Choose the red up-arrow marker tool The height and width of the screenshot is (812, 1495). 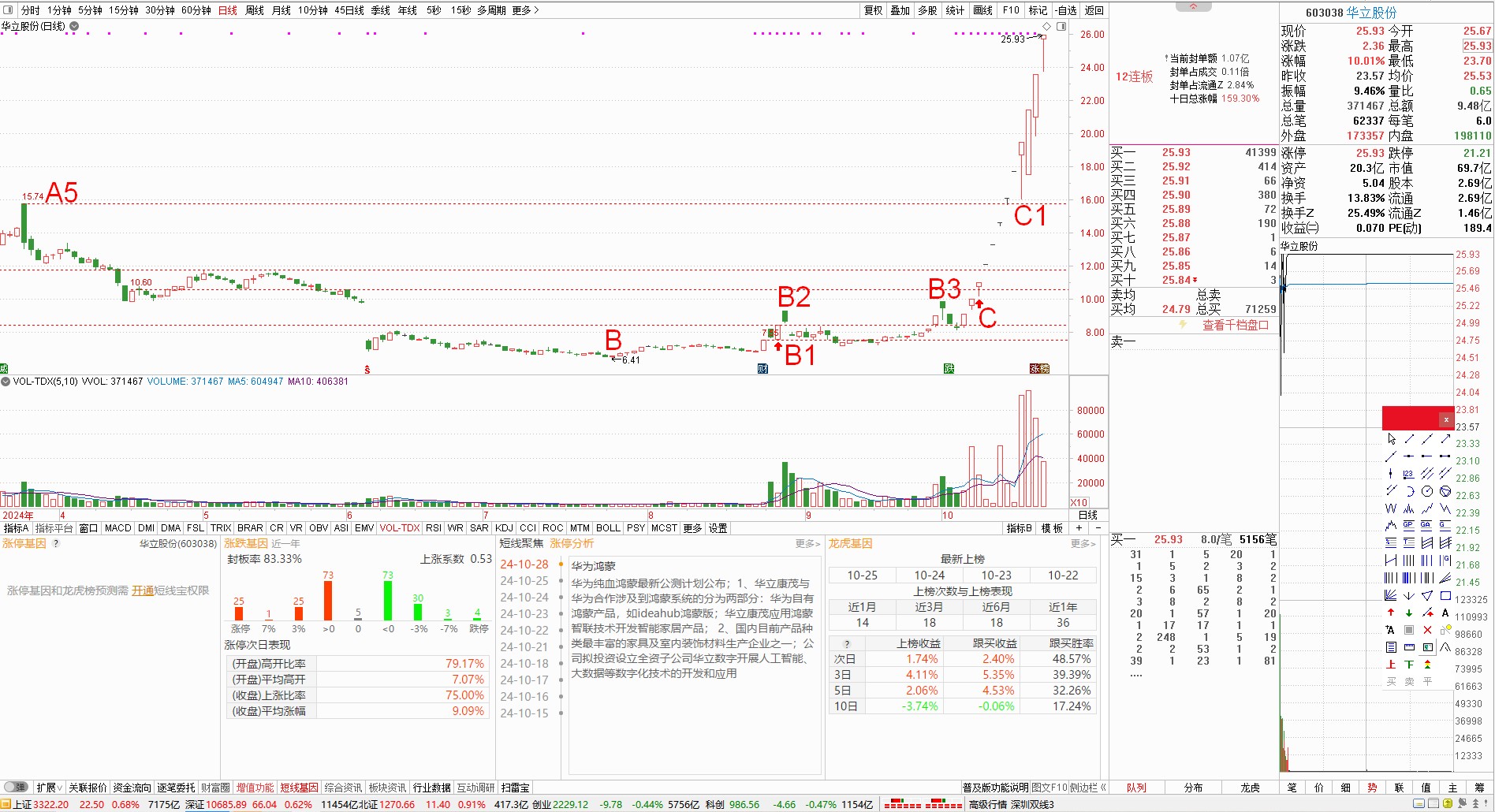pos(1391,613)
